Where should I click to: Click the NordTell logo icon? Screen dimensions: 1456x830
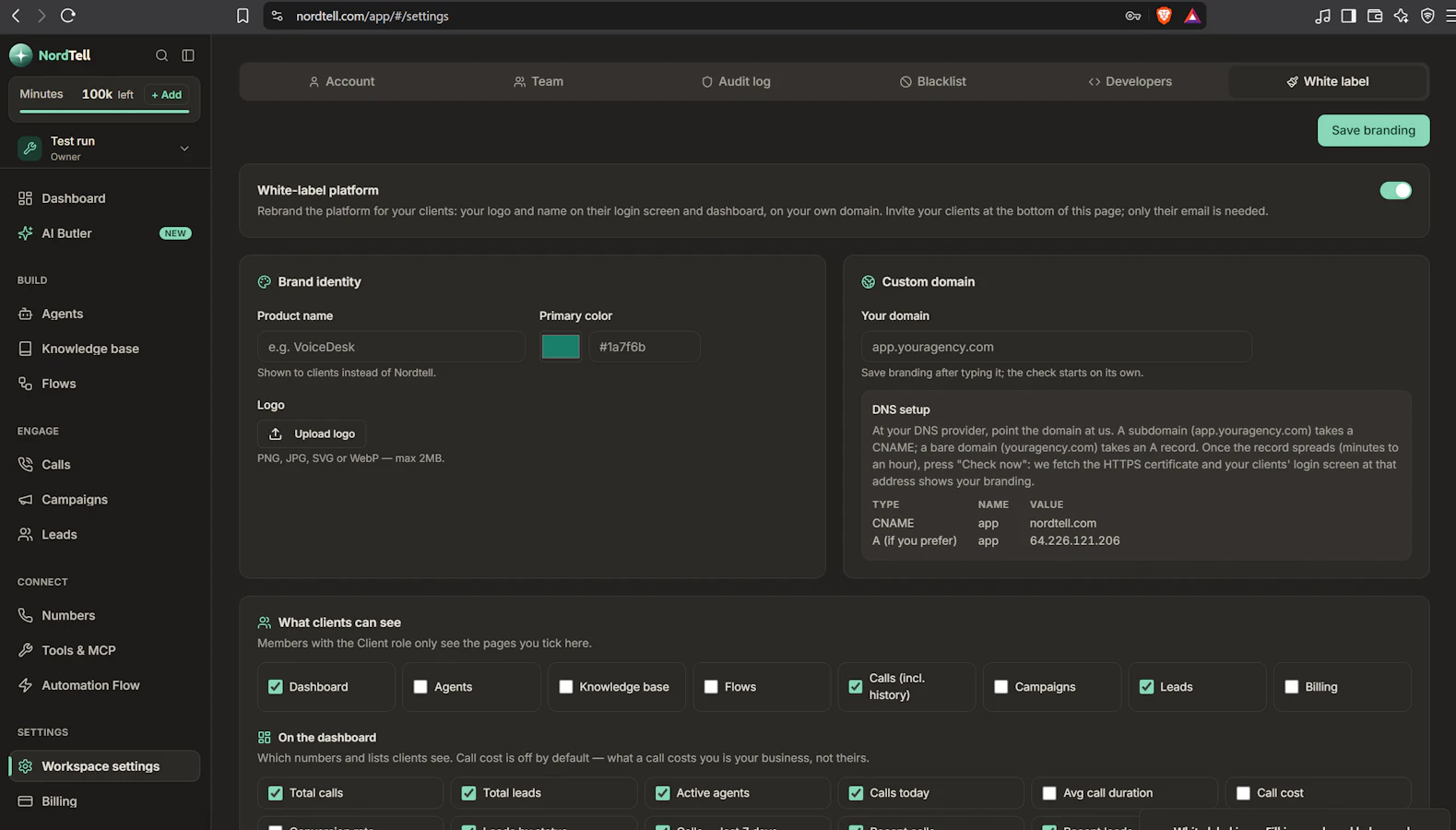20,55
